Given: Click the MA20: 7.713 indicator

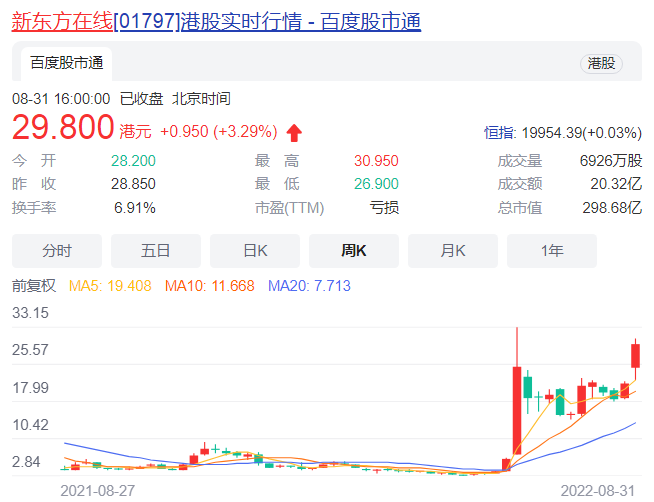Looking at the screenshot, I should (x=309, y=286).
